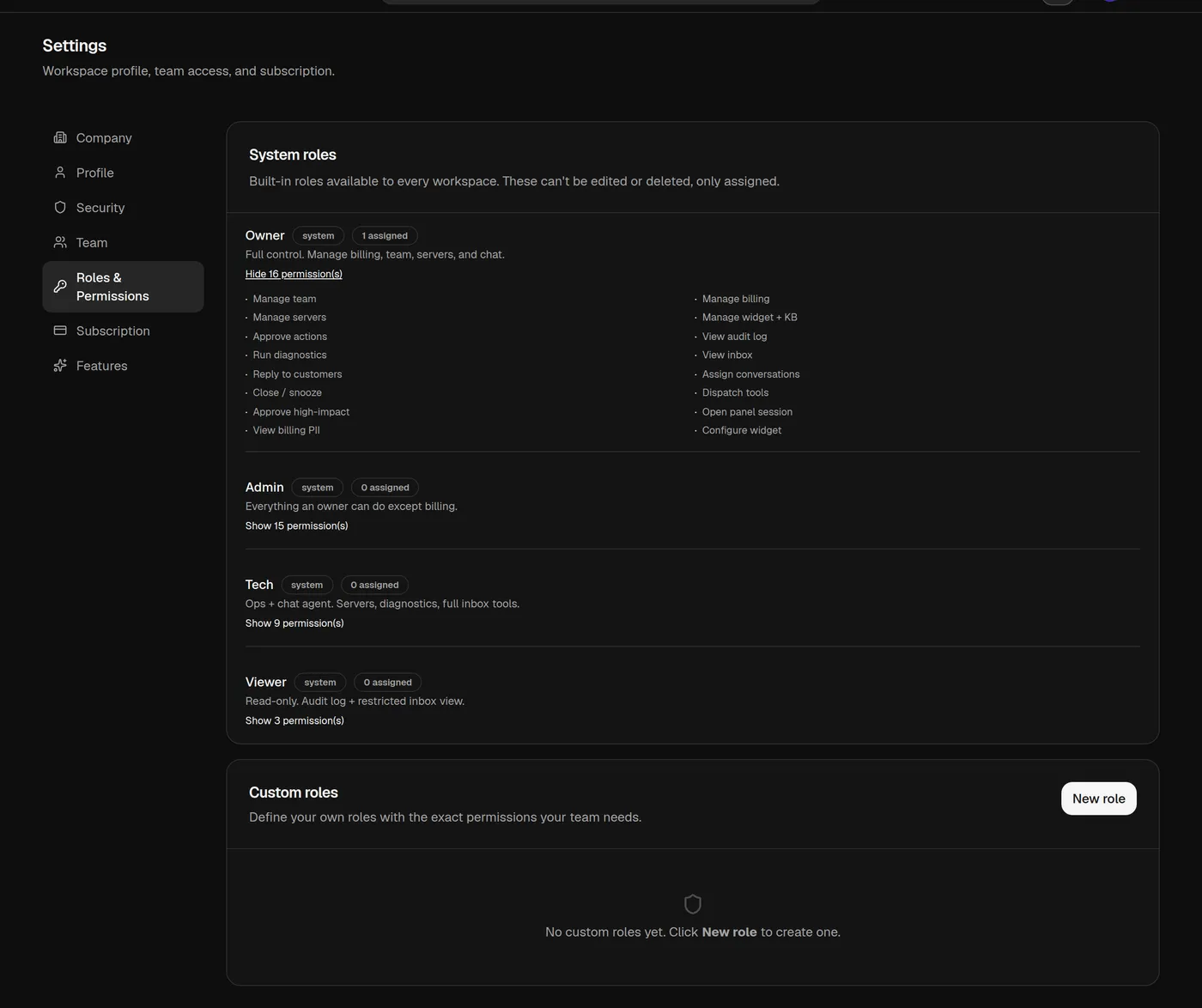
Task: Expand Tech via Show 9 permission(s)
Action: [294, 623]
